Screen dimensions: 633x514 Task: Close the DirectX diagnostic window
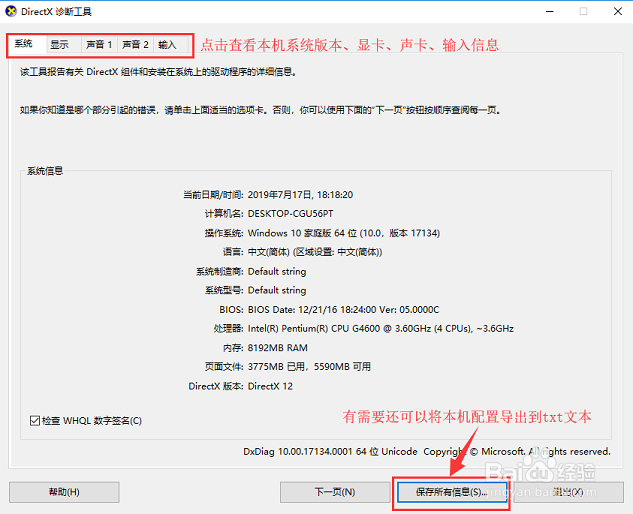click(x=618, y=11)
